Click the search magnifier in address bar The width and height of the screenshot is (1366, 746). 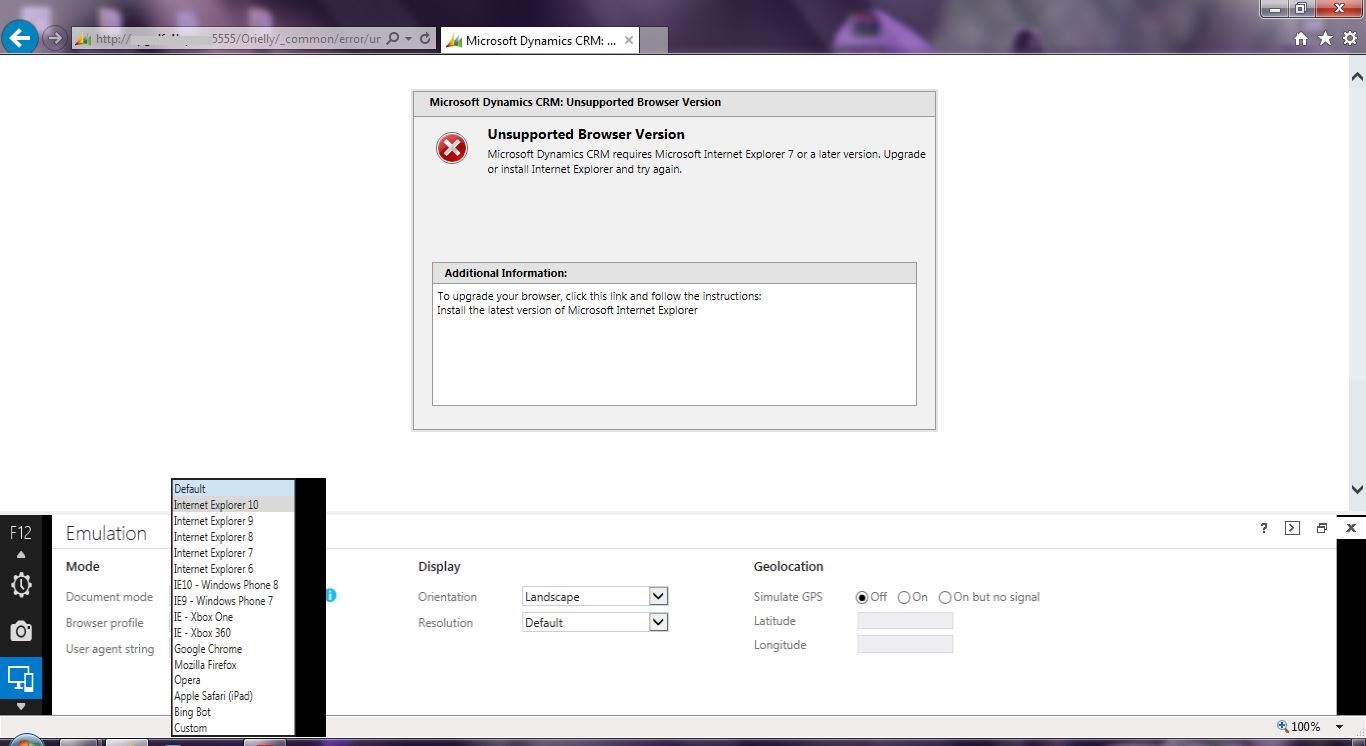(392, 39)
